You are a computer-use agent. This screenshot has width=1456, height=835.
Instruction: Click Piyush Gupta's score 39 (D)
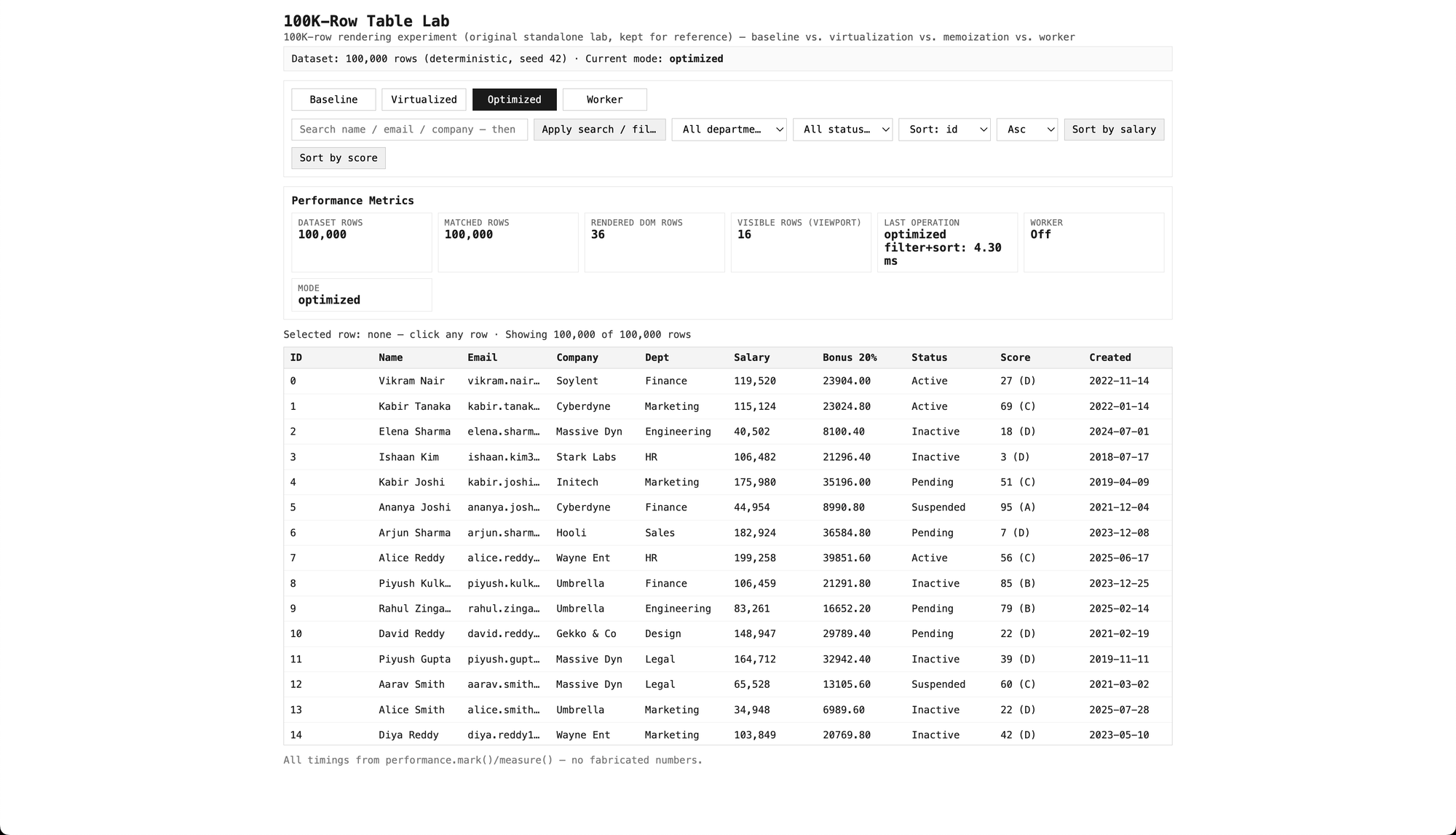point(1018,660)
